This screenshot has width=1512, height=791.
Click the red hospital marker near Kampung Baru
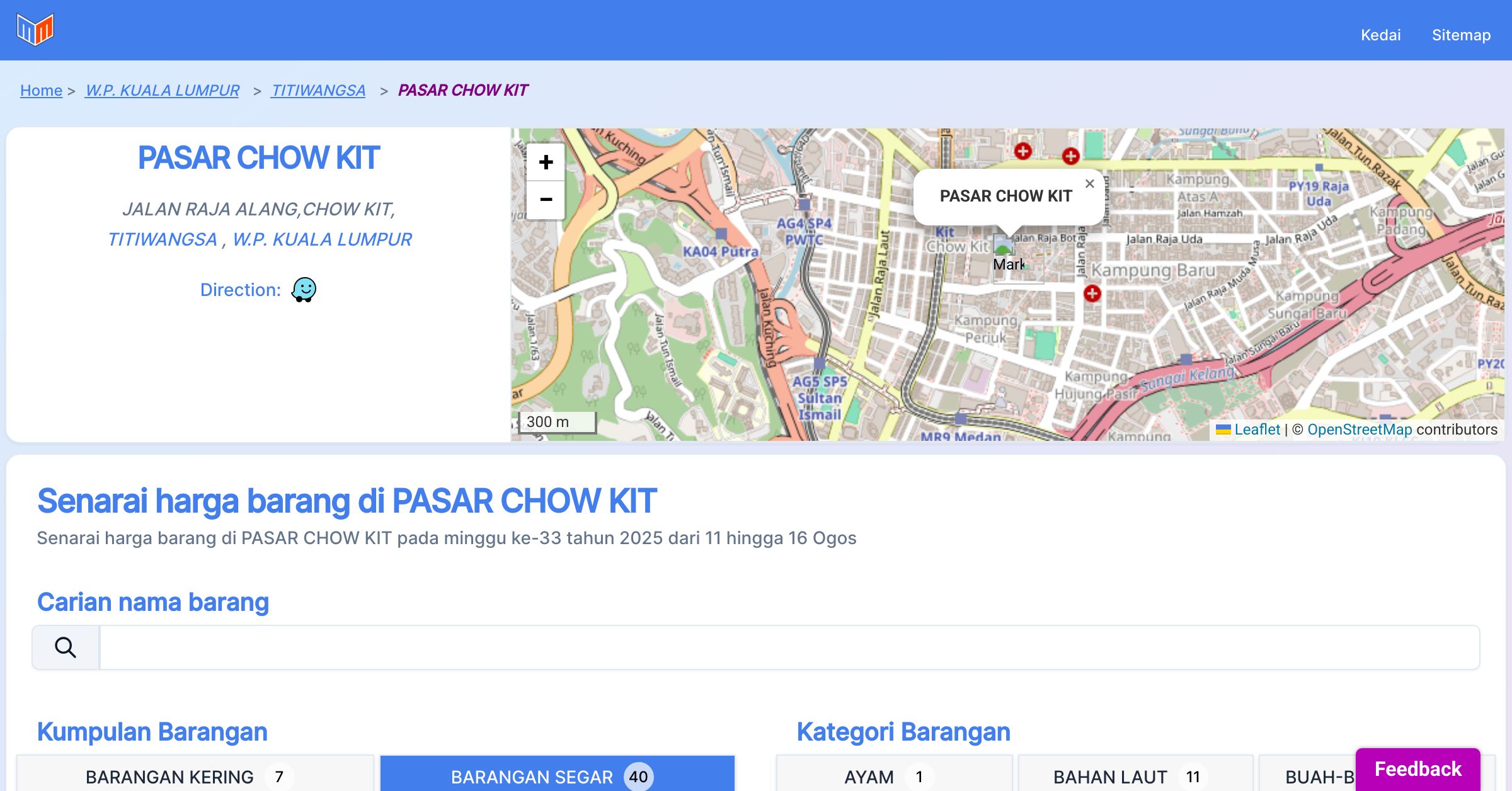click(x=1092, y=293)
